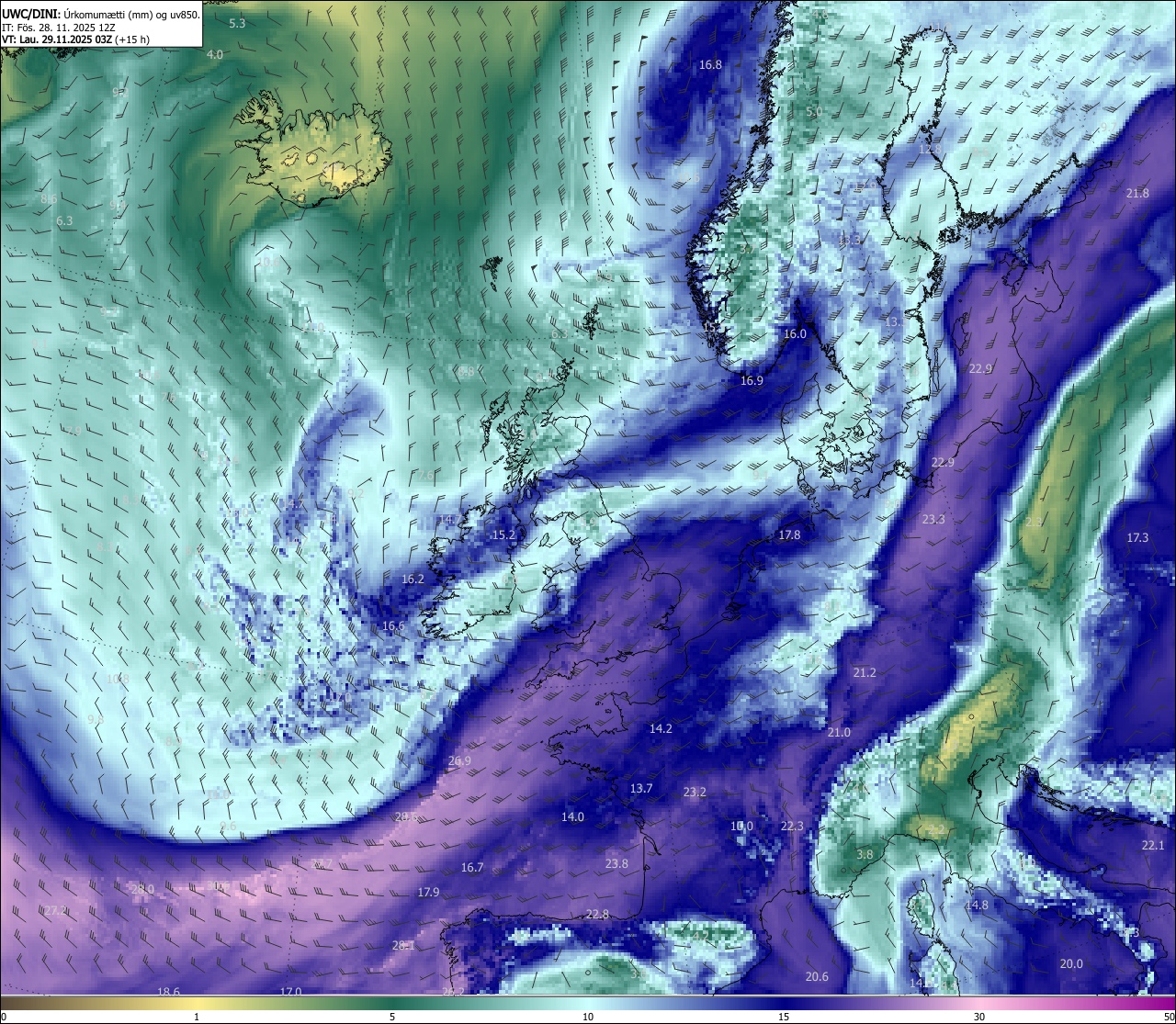This screenshot has height=1024, width=1176.
Task: Click the 16.6 value southwest of Ireland
Action: [393, 626]
